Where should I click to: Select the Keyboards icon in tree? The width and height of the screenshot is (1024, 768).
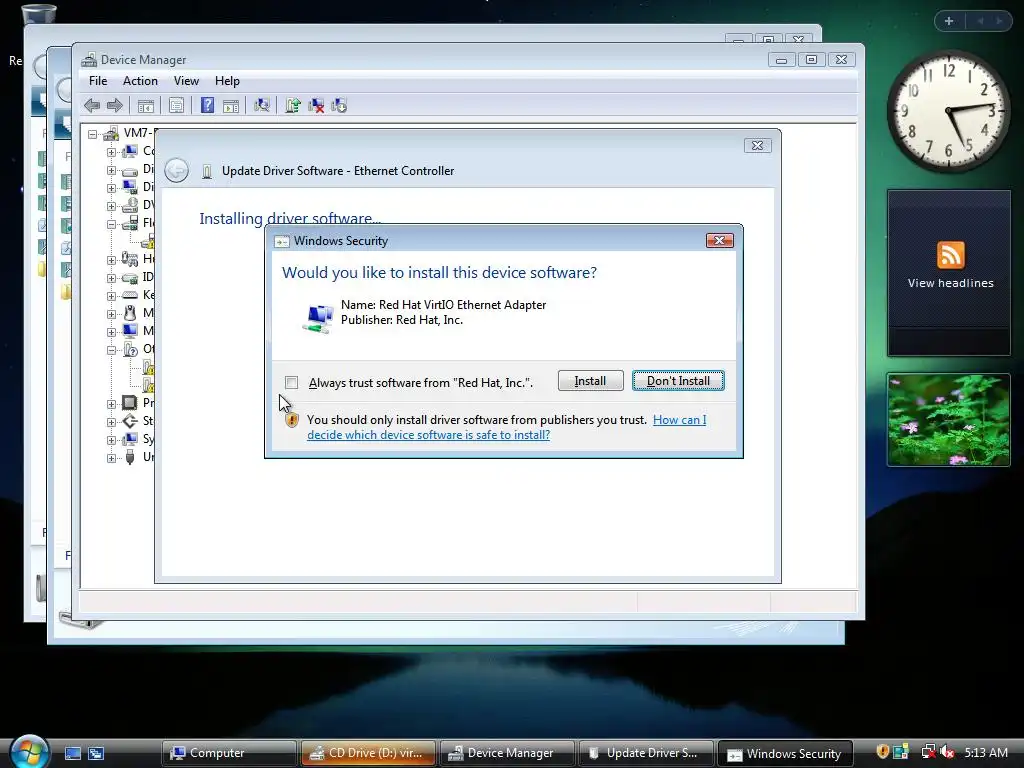[x=130, y=295]
